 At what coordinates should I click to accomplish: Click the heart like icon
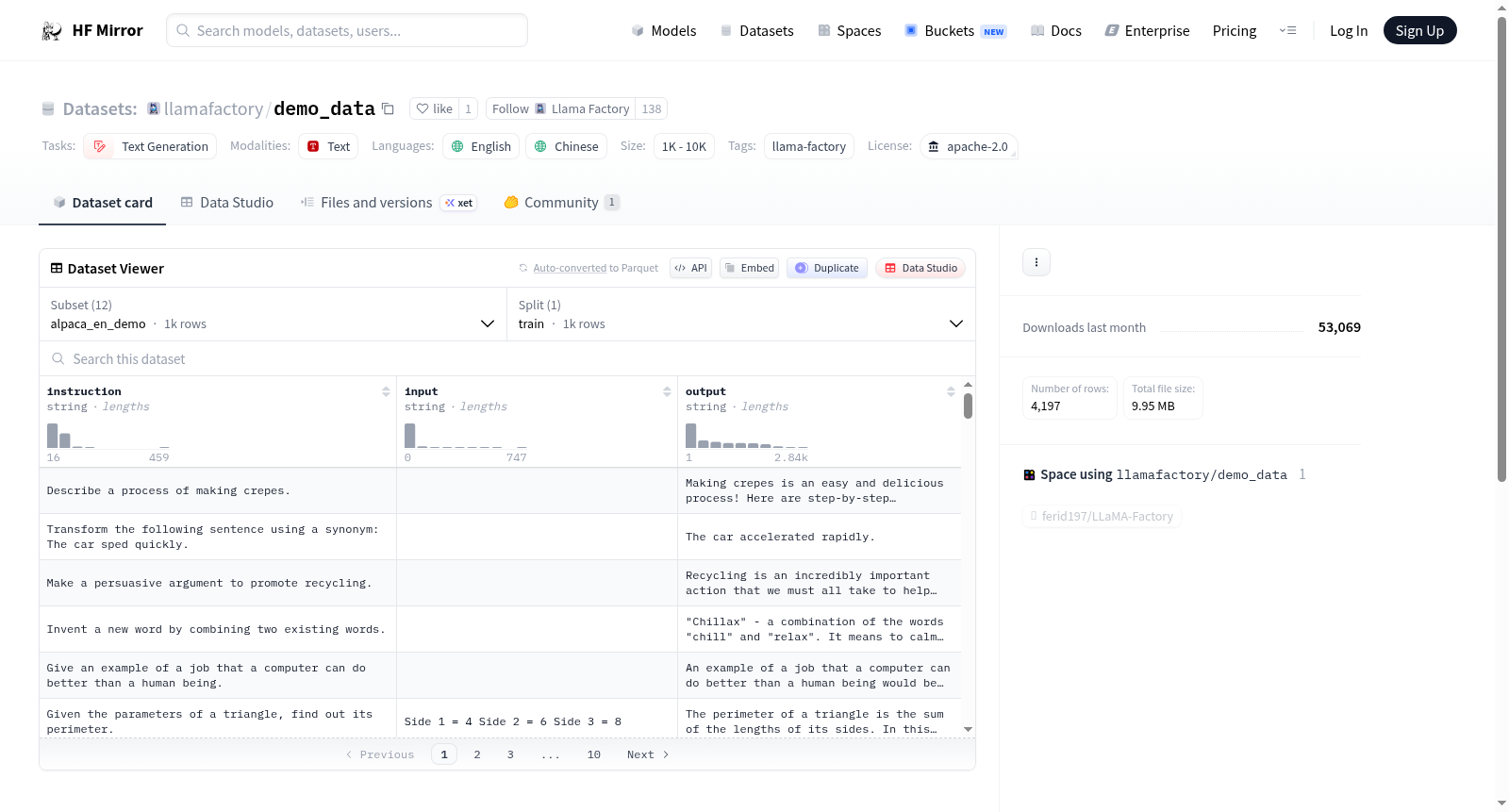tap(423, 108)
